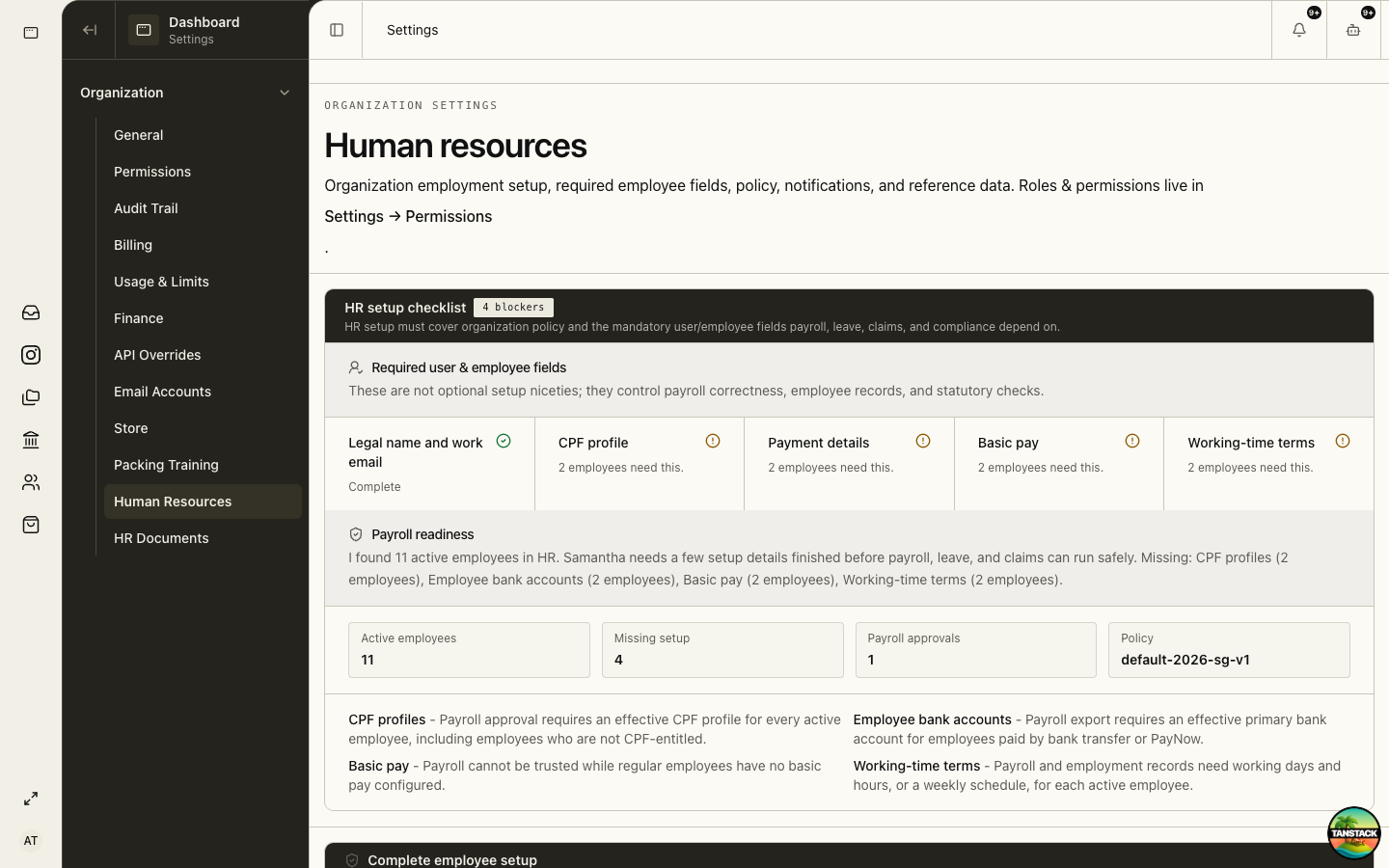The height and width of the screenshot is (868, 1389).
Task: Open the robot assistant icon in top bar
Action: [x=1353, y=30]
